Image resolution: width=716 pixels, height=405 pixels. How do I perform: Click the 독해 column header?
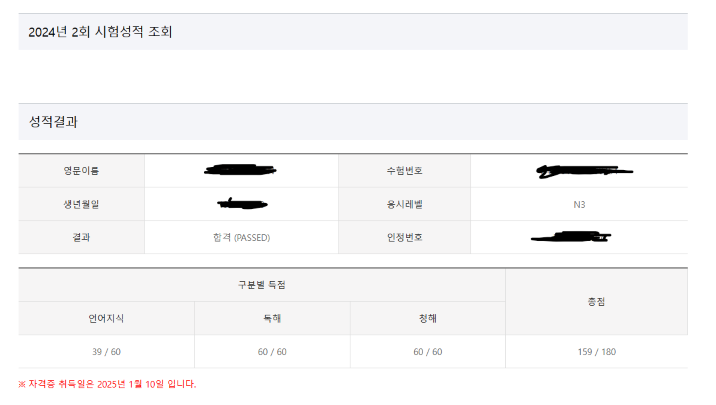[272, 318]
